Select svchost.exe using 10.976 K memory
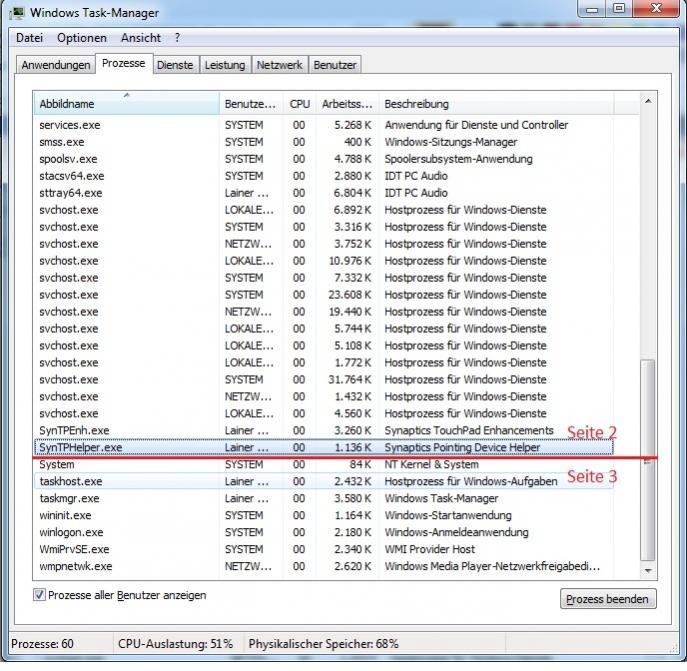This screenshot has height=671, width=687. [x=323, y=261]
